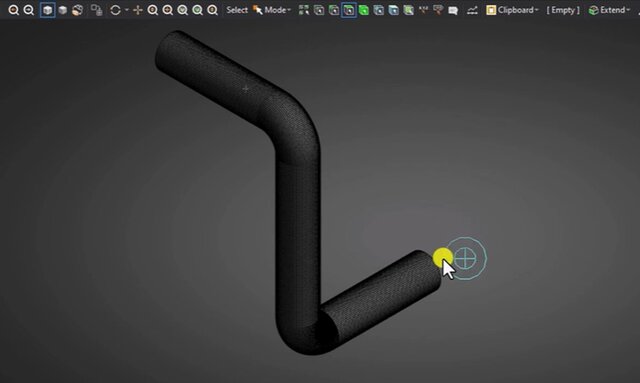Click the red funnel-shaped toolbar icon
This screenshot has height=383, width=640.
click(x=438, y=10)
